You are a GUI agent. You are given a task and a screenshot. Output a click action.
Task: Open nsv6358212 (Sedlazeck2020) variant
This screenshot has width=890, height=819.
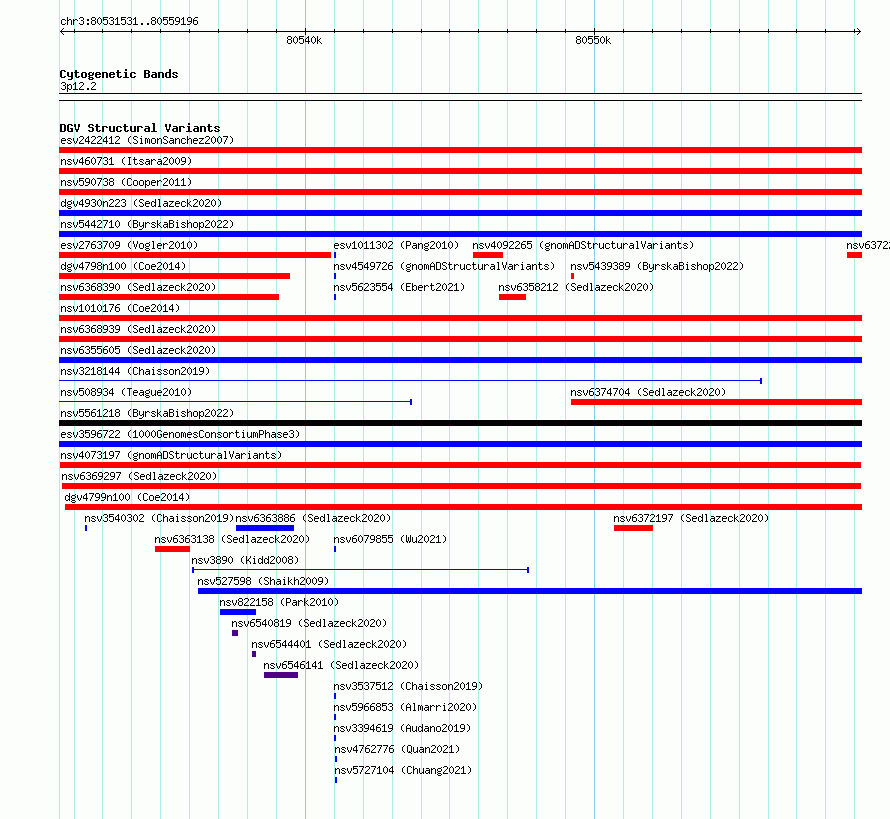pos(576,287)
